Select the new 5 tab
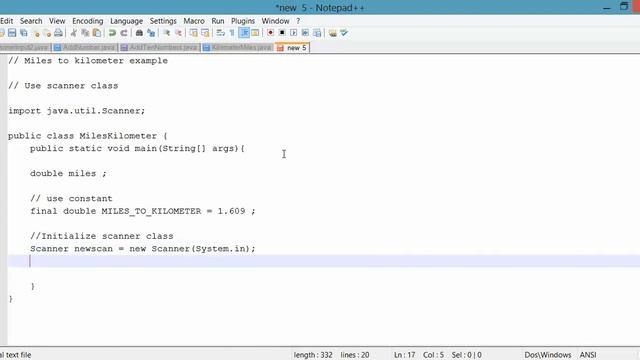Image resolution: width=640 pixels, height=360 pixels. (x=292, y=48)
